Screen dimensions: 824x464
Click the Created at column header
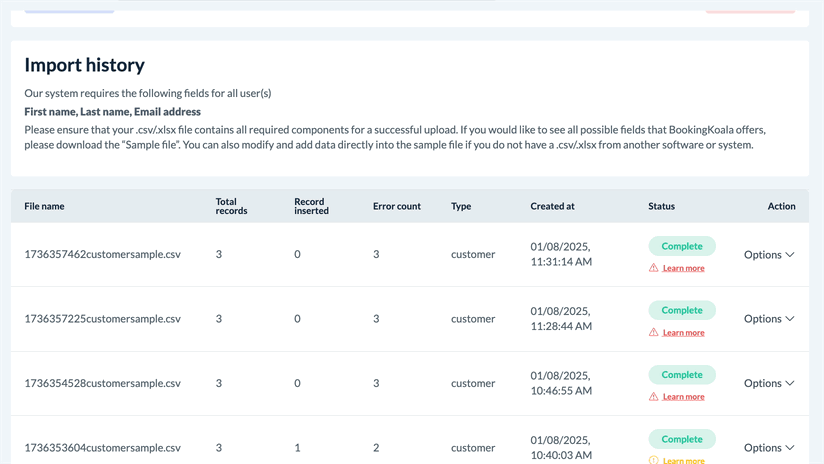click(x=552, y=206)
